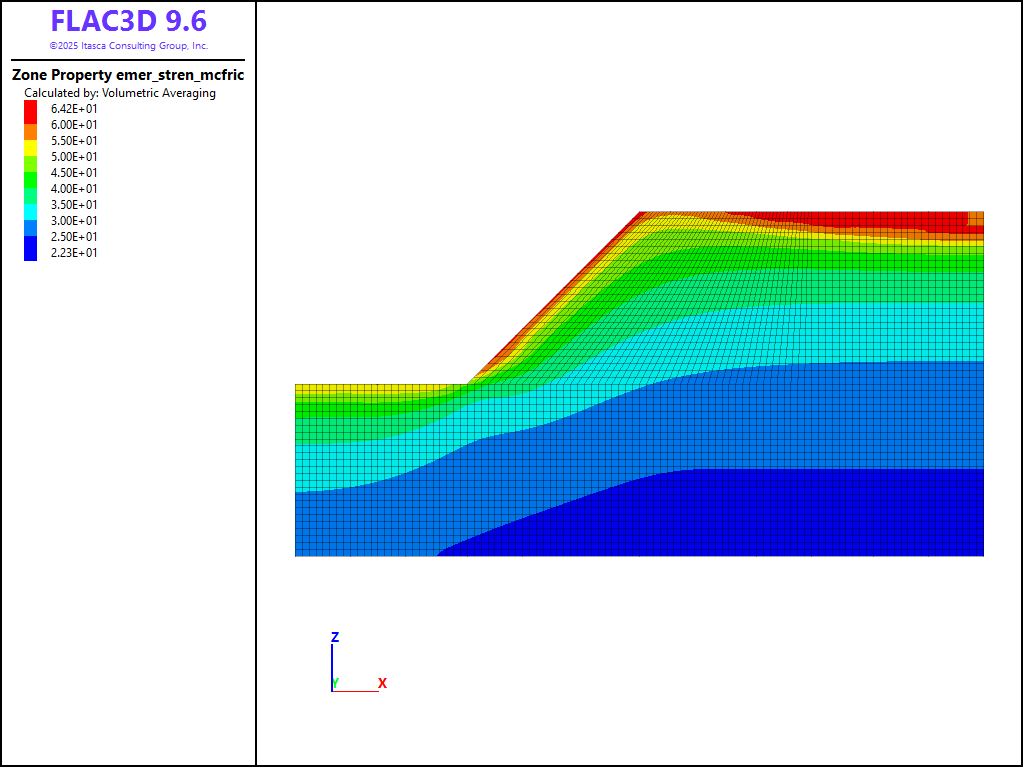Pick the darkest blue legend swatch
The width and height of the screenshot is (1024, 768).
30,253
